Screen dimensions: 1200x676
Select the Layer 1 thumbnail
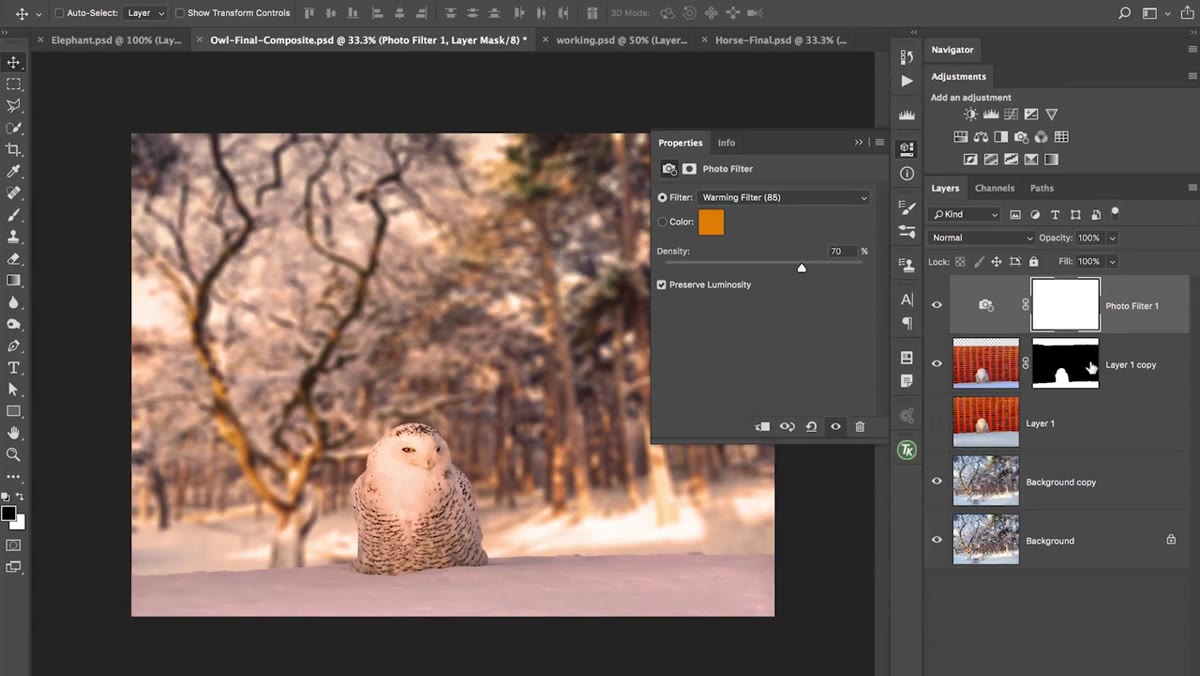(x=986, y=422)
